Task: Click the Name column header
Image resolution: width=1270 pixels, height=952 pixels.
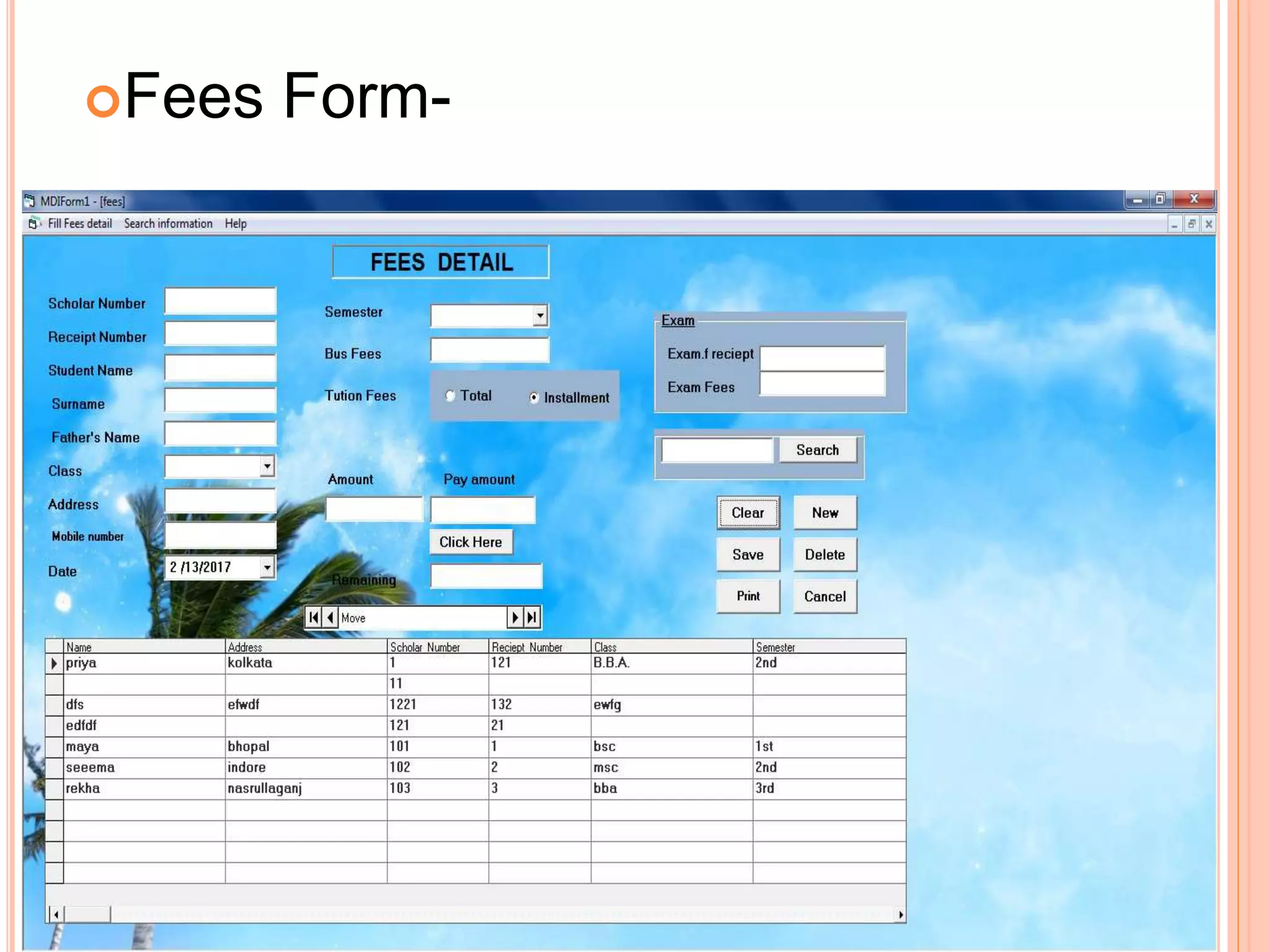Action: tap(144, 646)
